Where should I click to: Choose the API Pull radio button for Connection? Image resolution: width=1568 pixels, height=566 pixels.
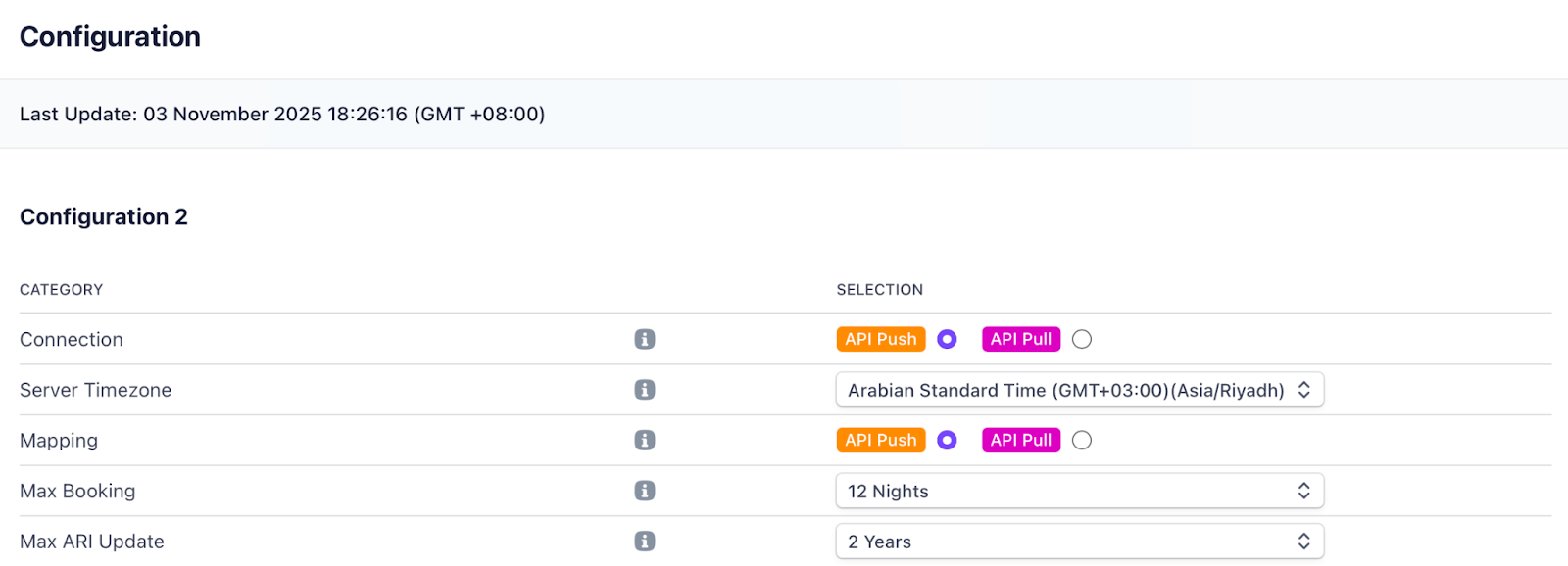[x=1081, y=339]
